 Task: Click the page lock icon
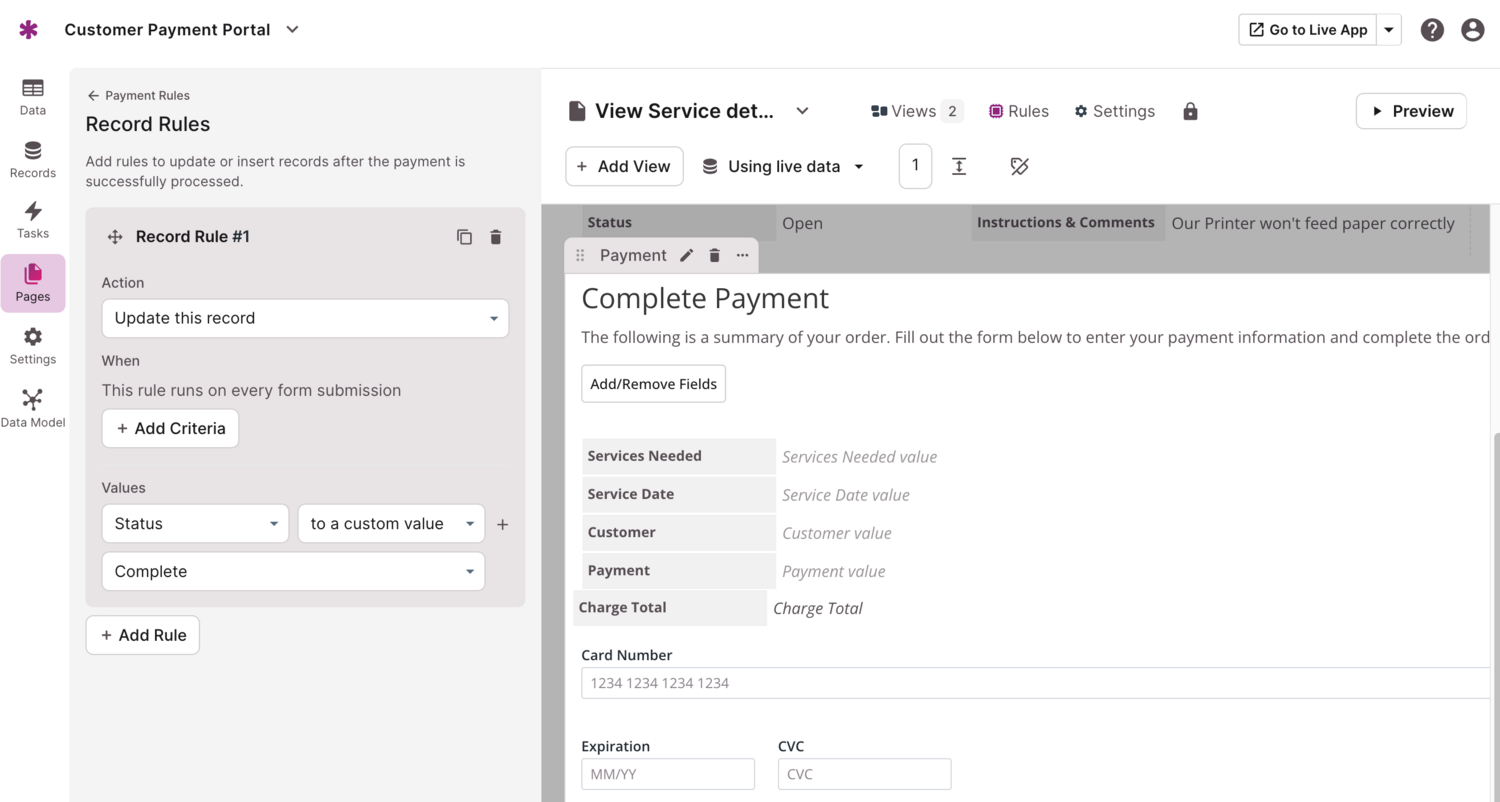[1190, 111]
